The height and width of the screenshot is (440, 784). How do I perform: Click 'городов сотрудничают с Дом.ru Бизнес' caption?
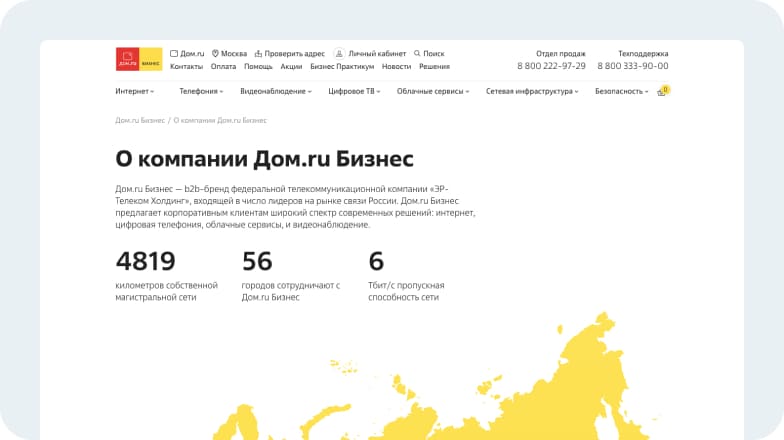(290, 291)
